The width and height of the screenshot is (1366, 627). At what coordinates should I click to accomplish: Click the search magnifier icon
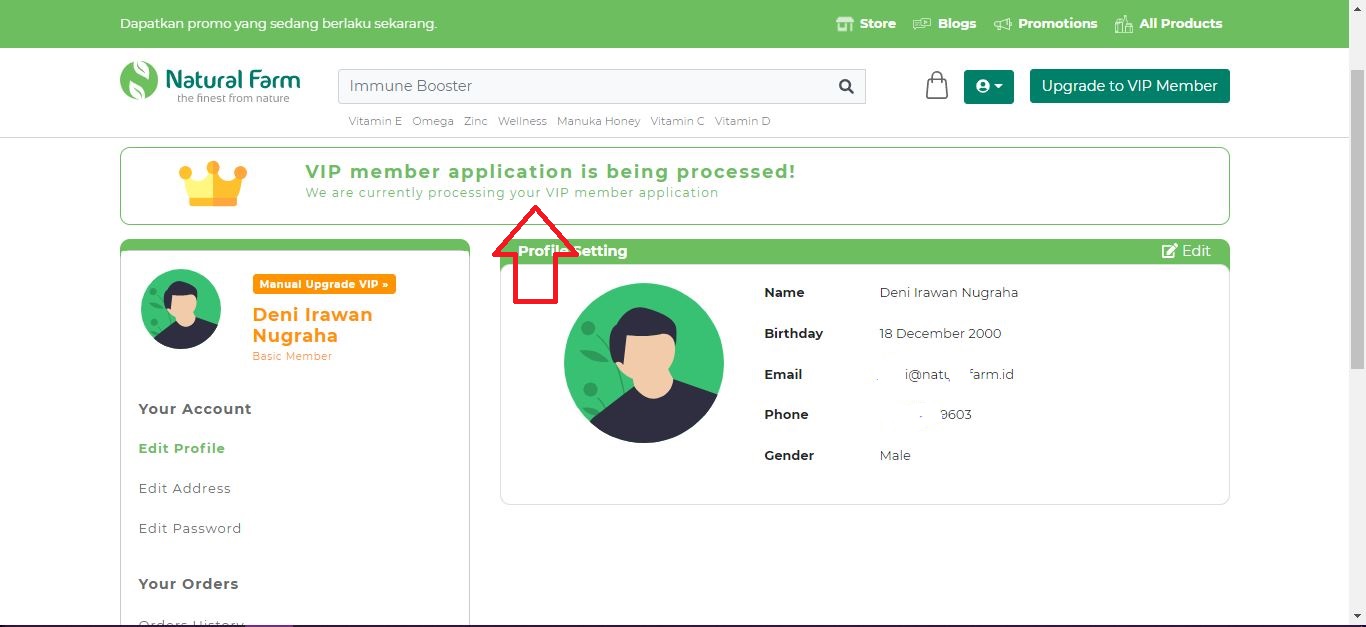[846, 86]
